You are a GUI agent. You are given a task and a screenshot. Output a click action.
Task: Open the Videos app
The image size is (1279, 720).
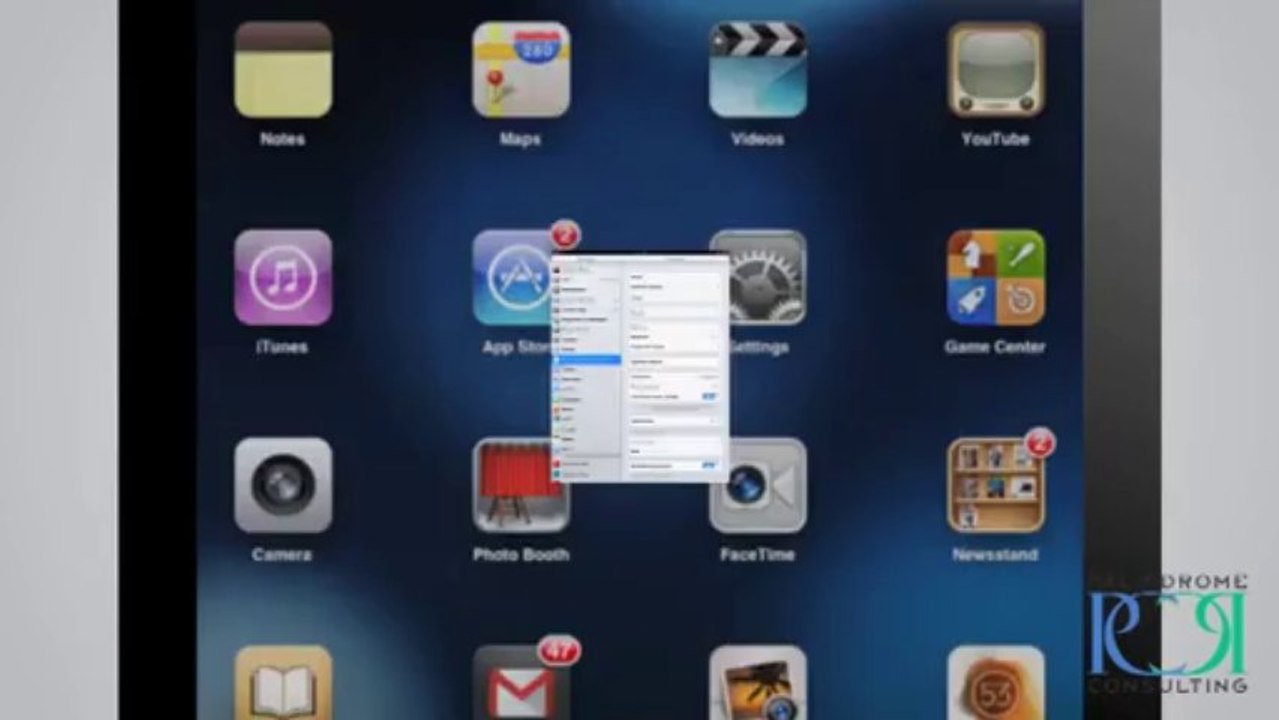click(758, 70)
